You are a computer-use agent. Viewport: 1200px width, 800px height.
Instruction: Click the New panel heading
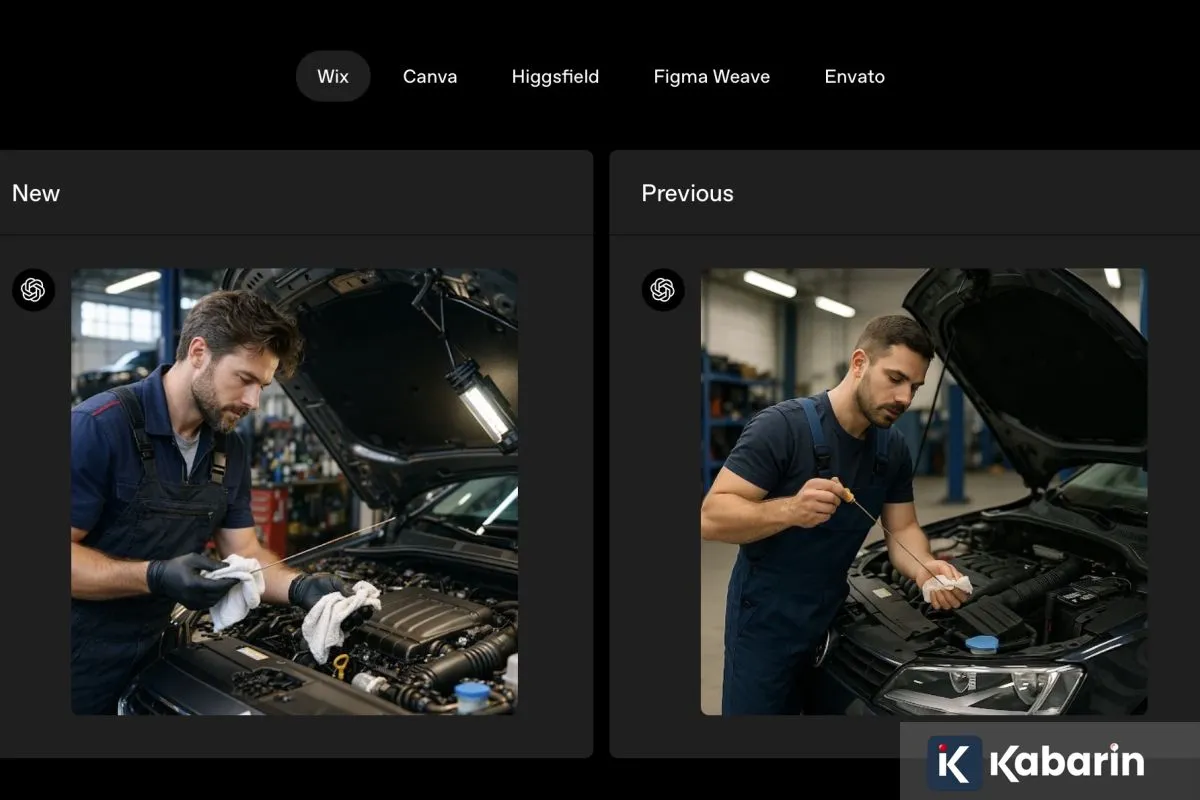pos(36,194)
